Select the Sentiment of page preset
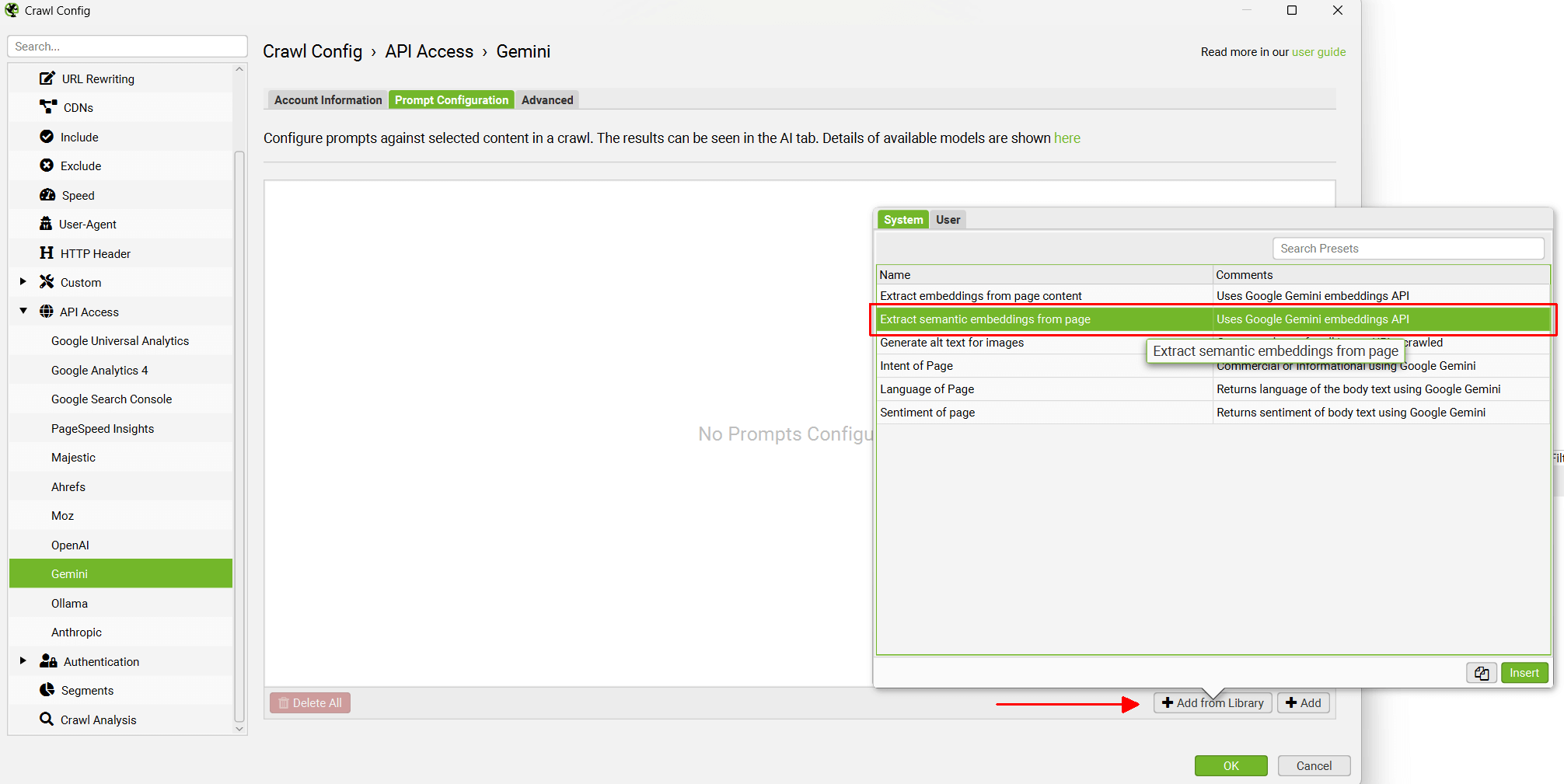Image resolution: width=1564 pixels, height=784 pixels. pyautogui.click(x=927, y=413)
